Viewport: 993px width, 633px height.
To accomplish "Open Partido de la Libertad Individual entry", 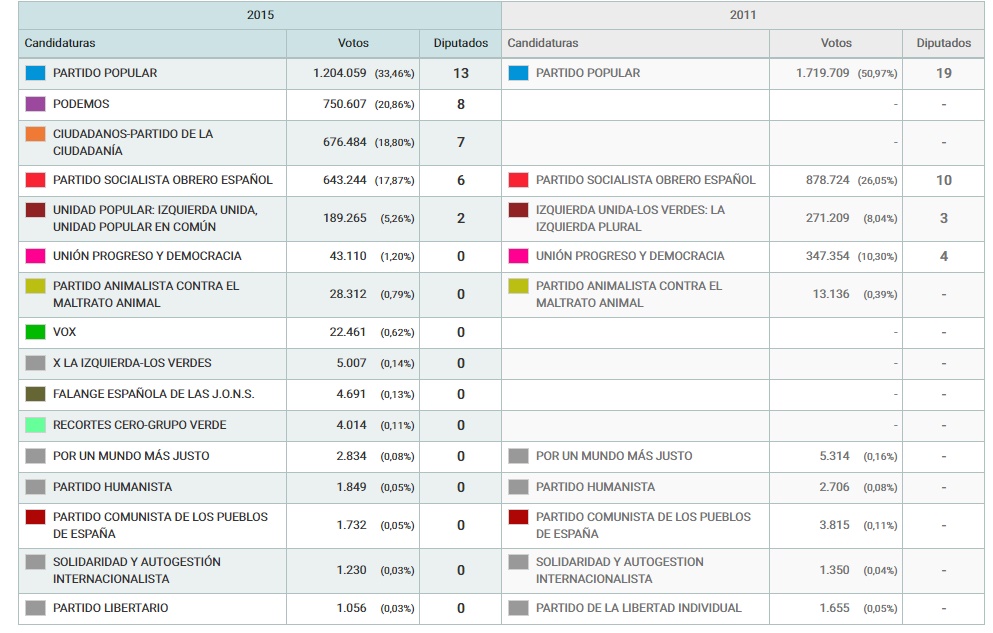I will pyautogui.click(x=638, y=608).
